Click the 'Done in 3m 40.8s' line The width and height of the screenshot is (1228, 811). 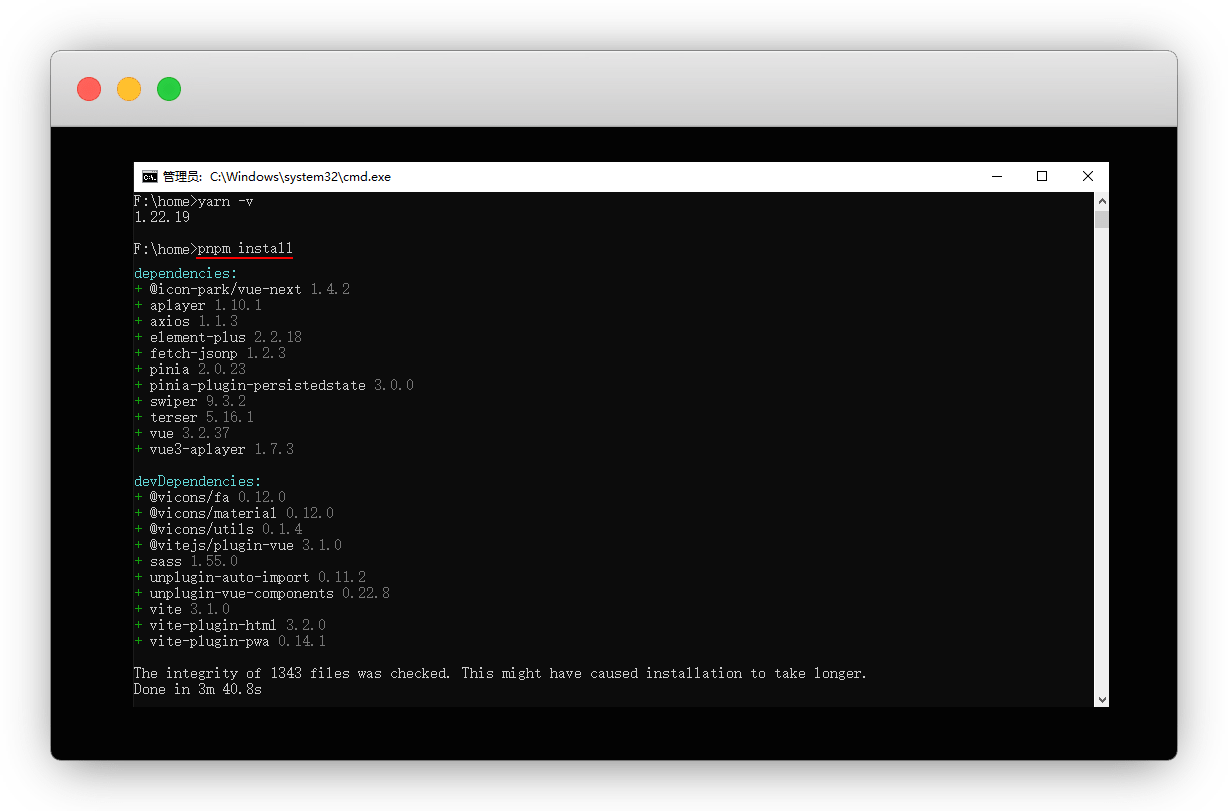[198, 689]
